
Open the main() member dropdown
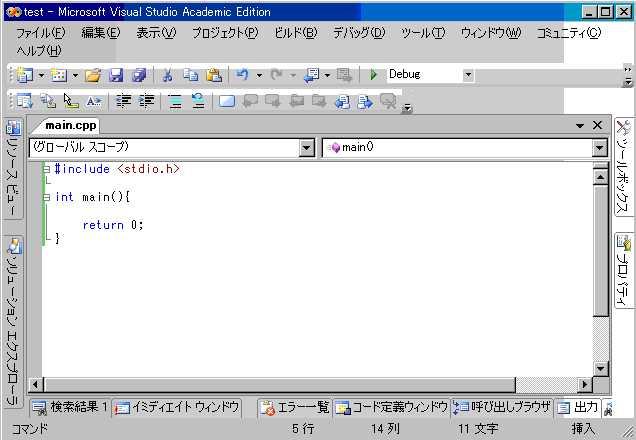coord(599,148)
